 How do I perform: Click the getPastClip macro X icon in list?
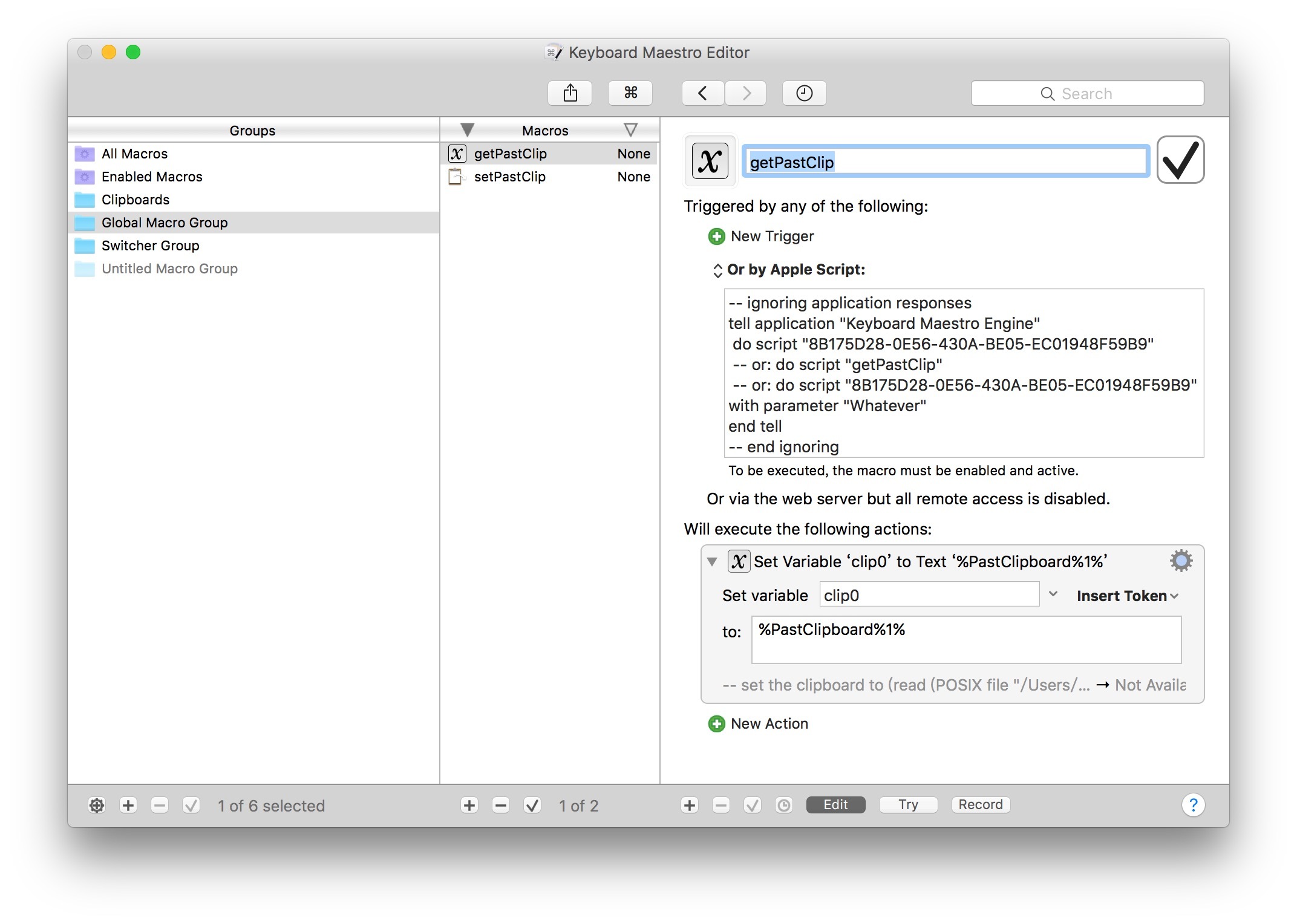[x=457, y=154]
